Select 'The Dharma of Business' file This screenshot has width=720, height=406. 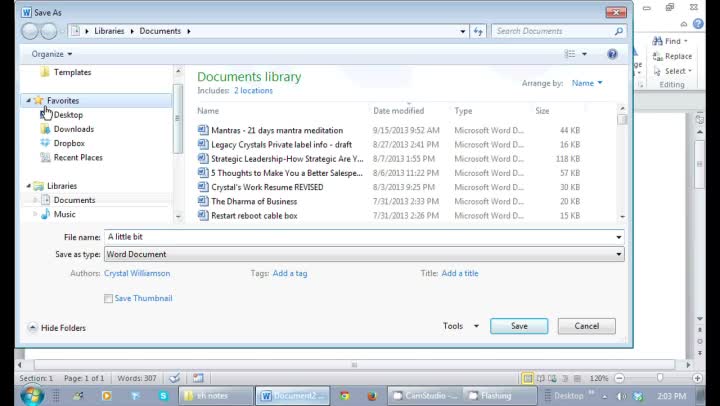click(x=254, y=201)
